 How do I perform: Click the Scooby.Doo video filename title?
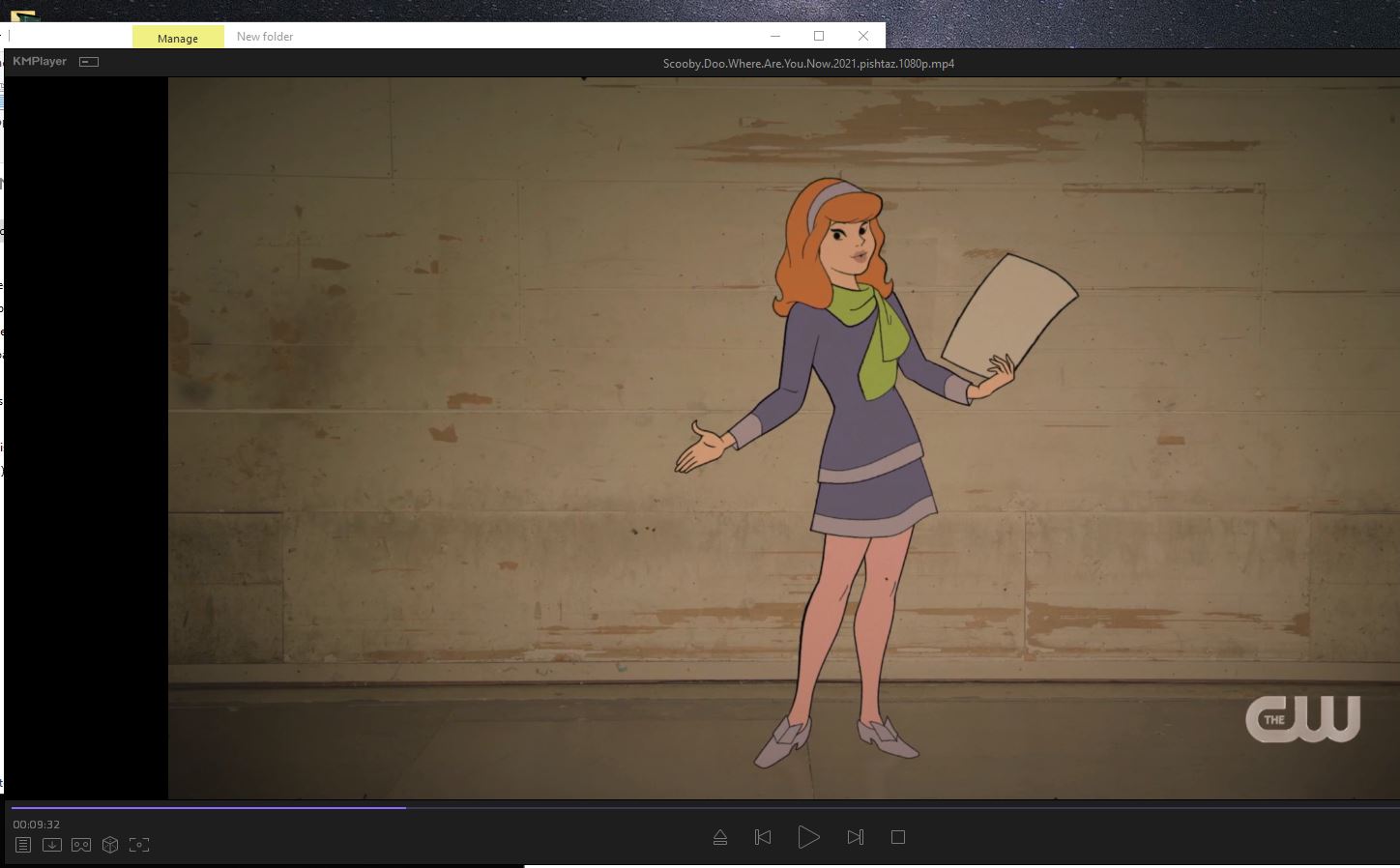click(808, 64)
